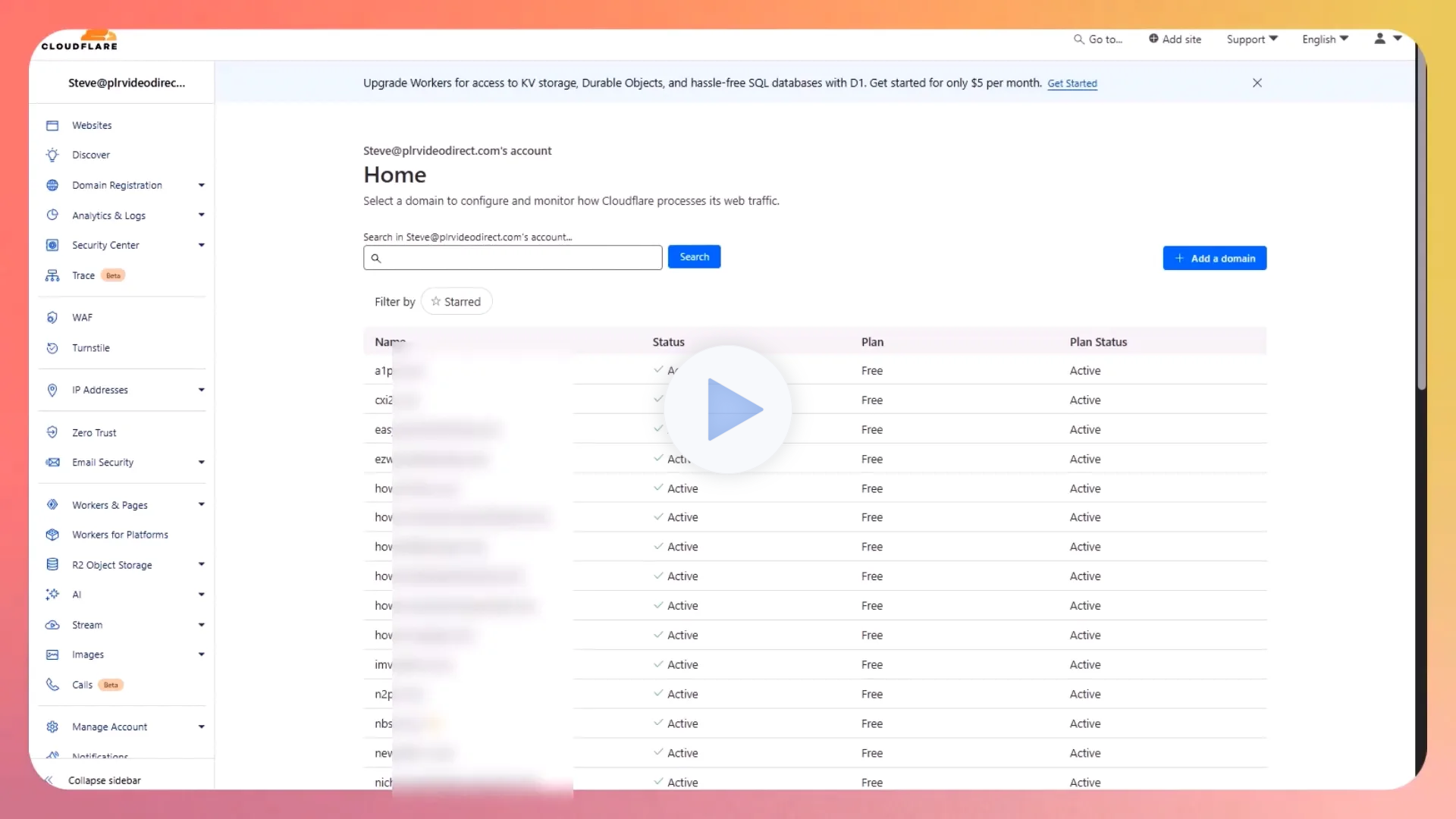Click the account name Steve@plrvideodirec...
The width and height of the screenshot is (1456, 819).
(x=127, y=83)
